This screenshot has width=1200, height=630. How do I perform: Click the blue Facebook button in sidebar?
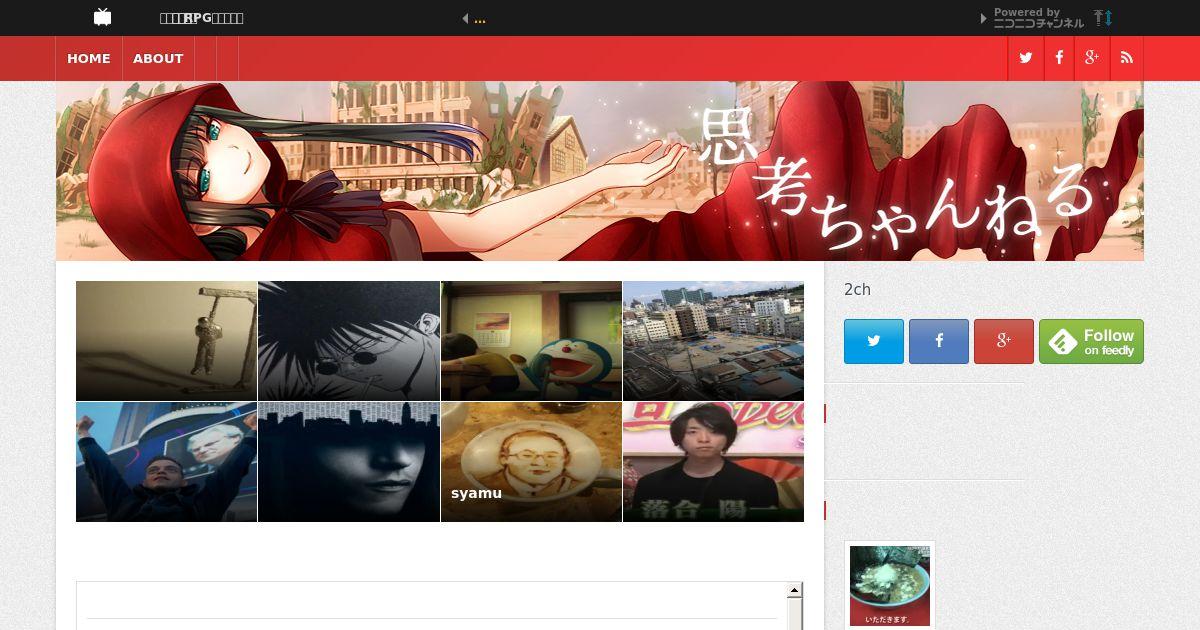coord(939,341)
